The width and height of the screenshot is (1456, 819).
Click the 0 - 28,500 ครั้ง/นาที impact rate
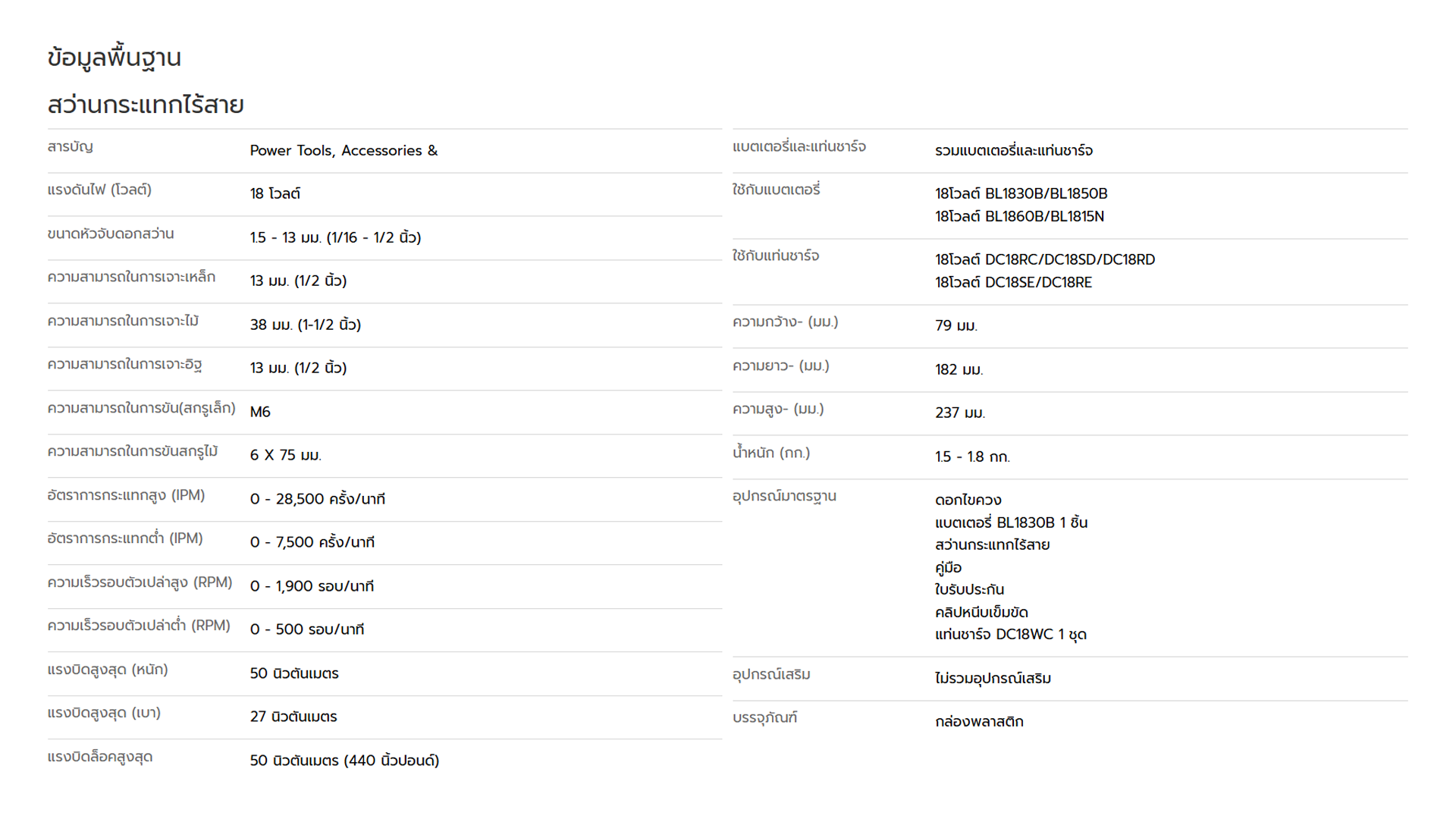click(318, 499)
